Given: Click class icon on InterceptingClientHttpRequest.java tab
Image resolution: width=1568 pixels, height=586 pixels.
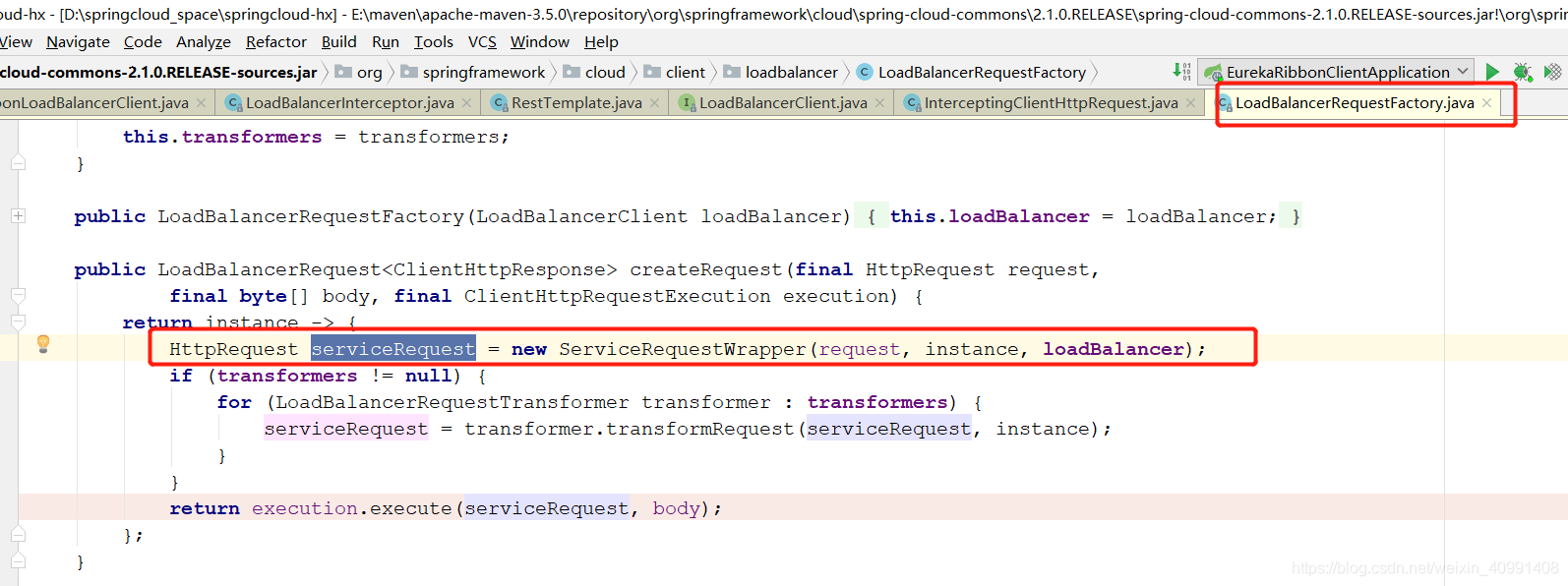Looking at the screenshot, I should (x=913, y=102).
